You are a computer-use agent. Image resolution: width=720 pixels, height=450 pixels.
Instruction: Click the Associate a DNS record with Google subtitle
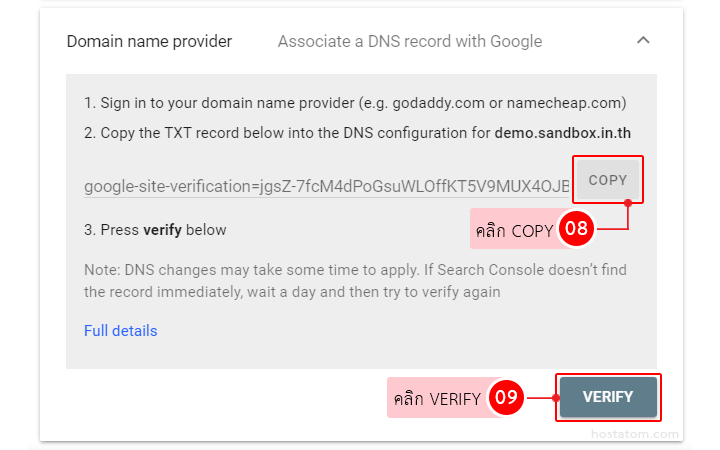[x=409, y=42]
